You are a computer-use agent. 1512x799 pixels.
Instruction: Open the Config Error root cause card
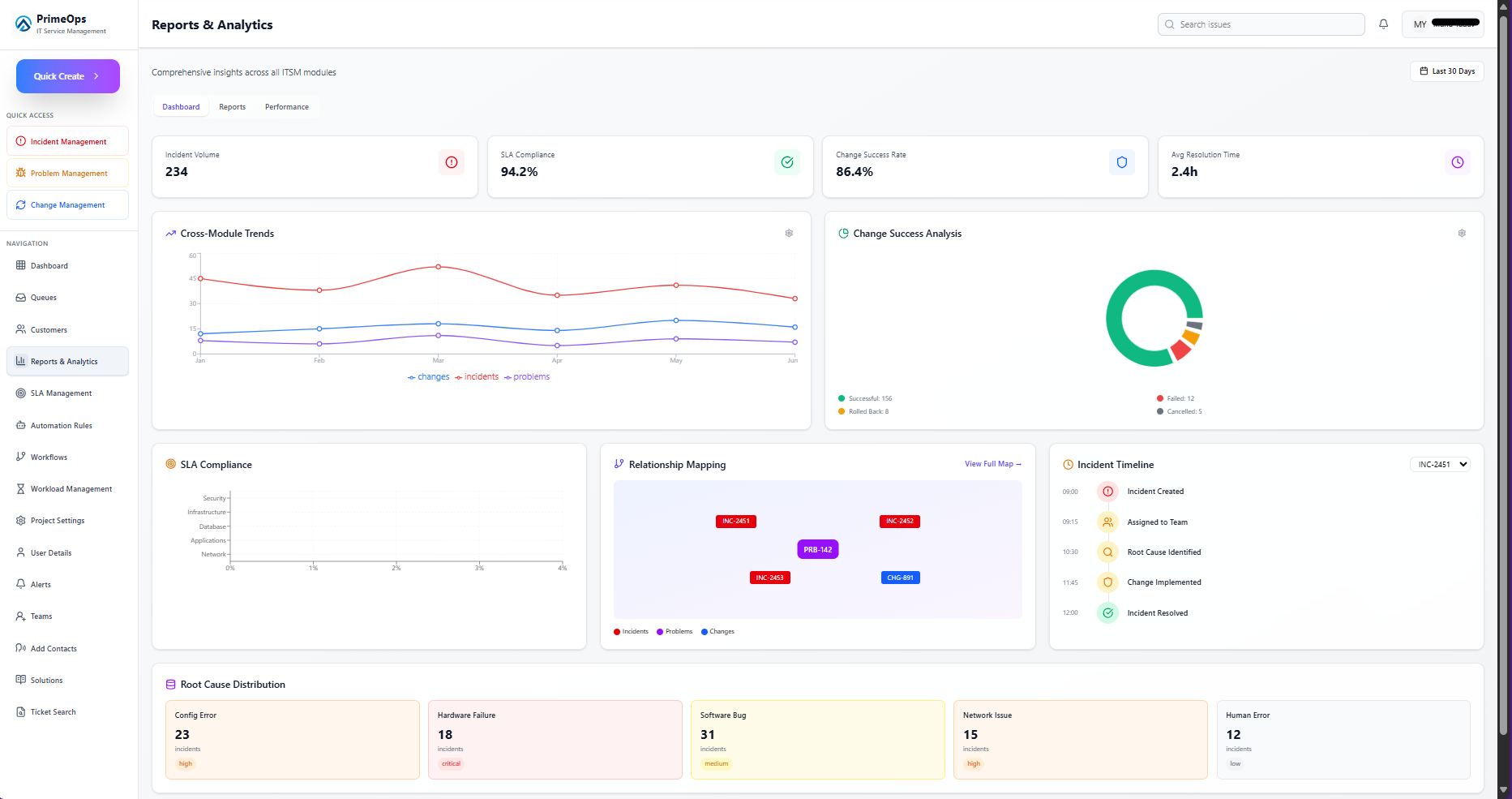pyautogui.click(x=293, y=740)
